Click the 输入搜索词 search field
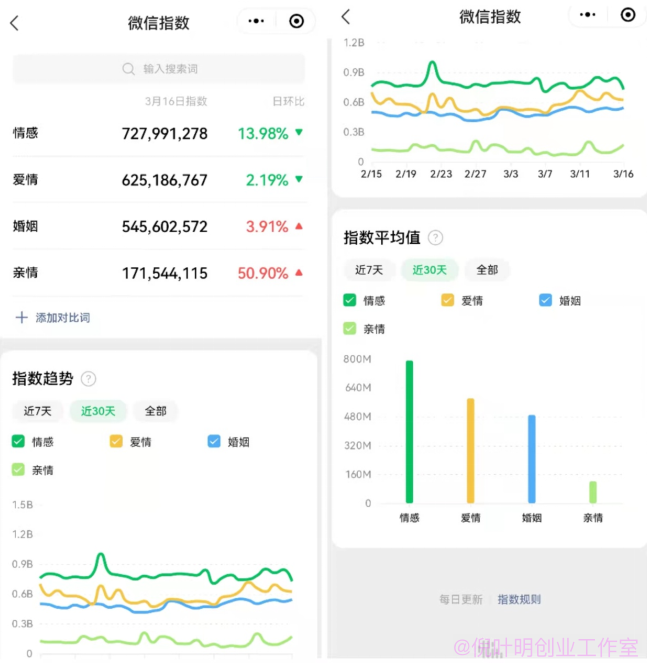Viewport: 647px width, 663px height. click(x=159, y=68)
